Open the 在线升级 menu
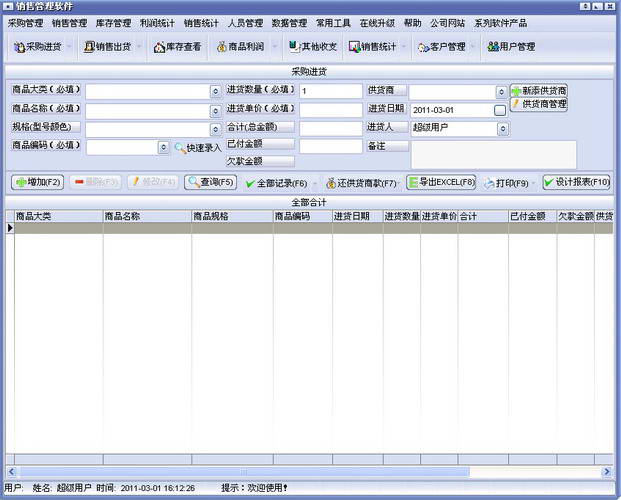The width and height of the screenshot is (621, 500). [377, 23]
